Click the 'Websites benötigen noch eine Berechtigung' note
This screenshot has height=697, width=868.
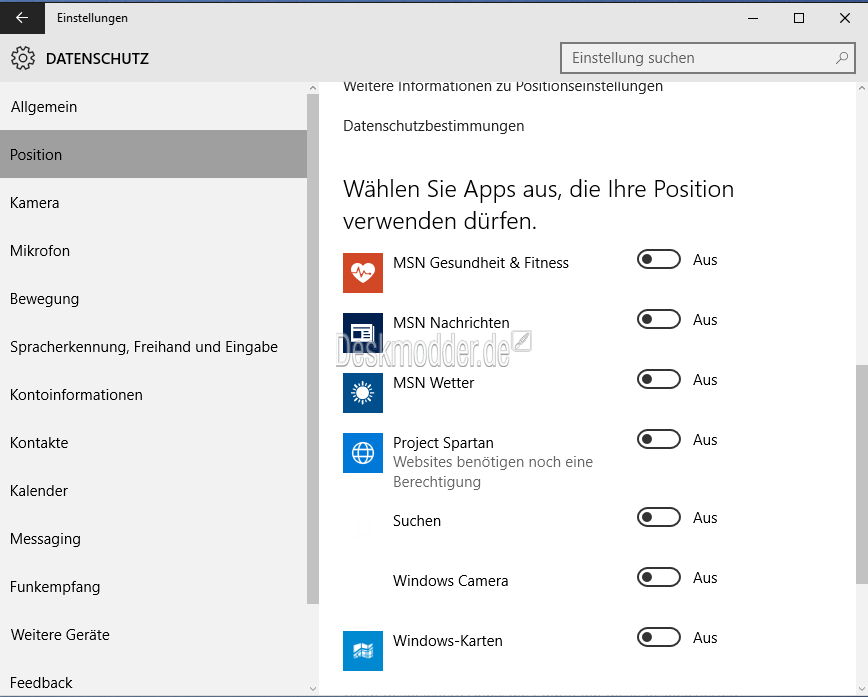pyautogui.click(x=493, y=472)
